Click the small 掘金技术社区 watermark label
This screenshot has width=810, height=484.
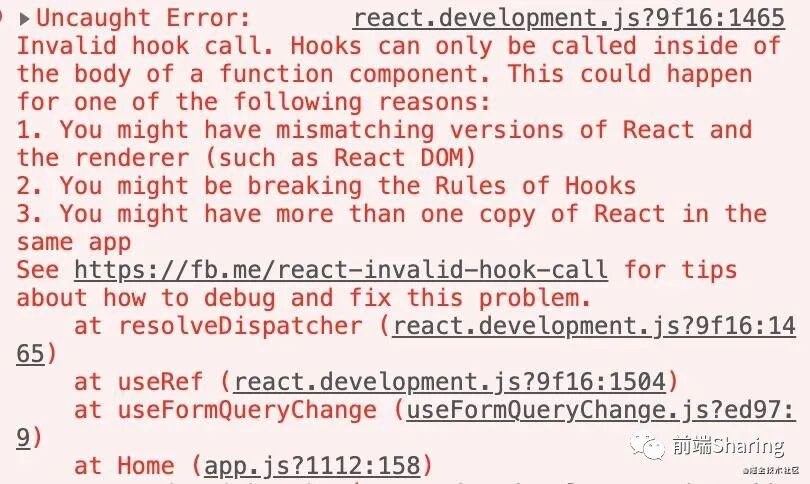772,470
